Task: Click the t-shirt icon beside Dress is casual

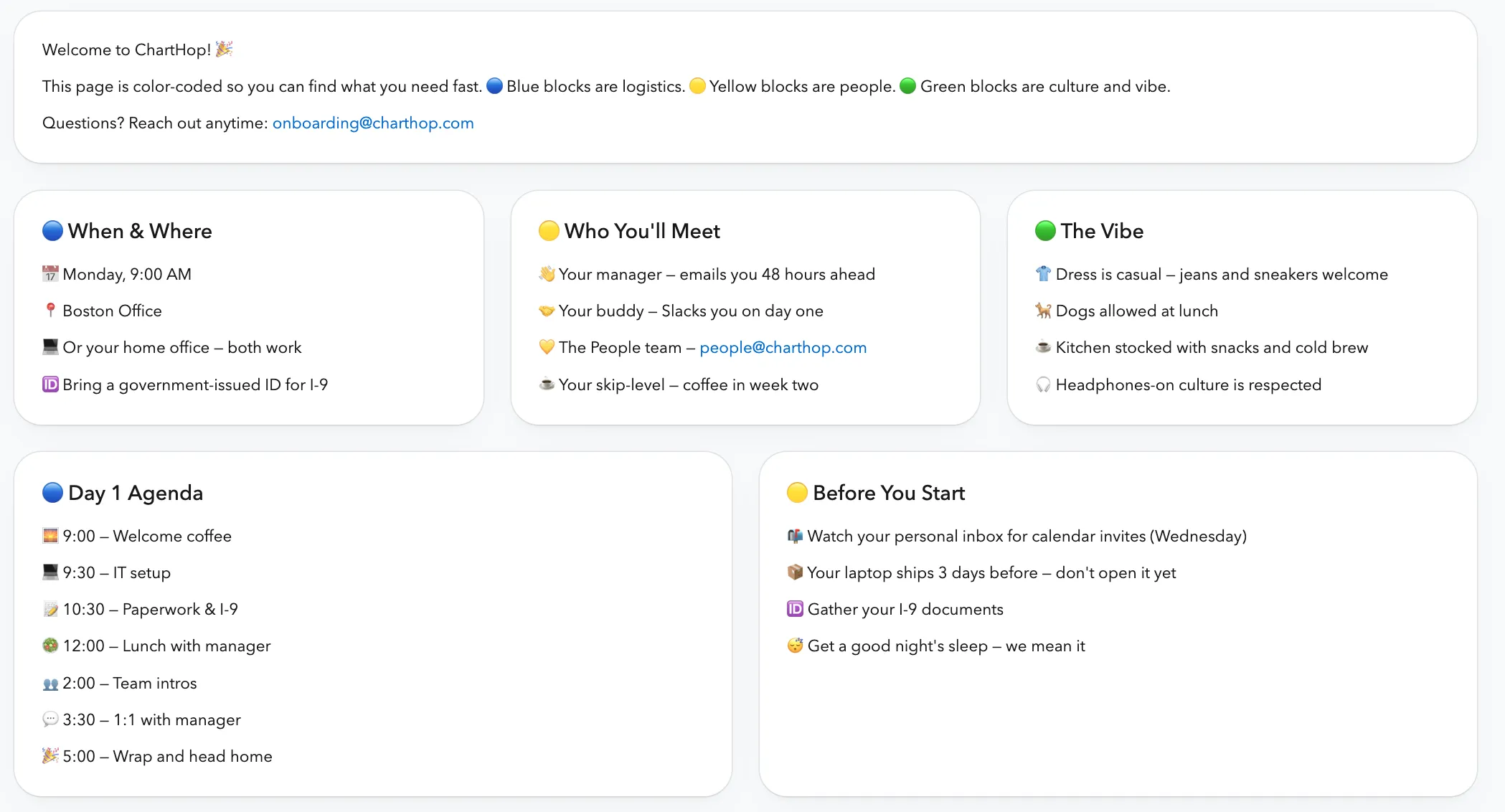Action: pos(1043,273)
